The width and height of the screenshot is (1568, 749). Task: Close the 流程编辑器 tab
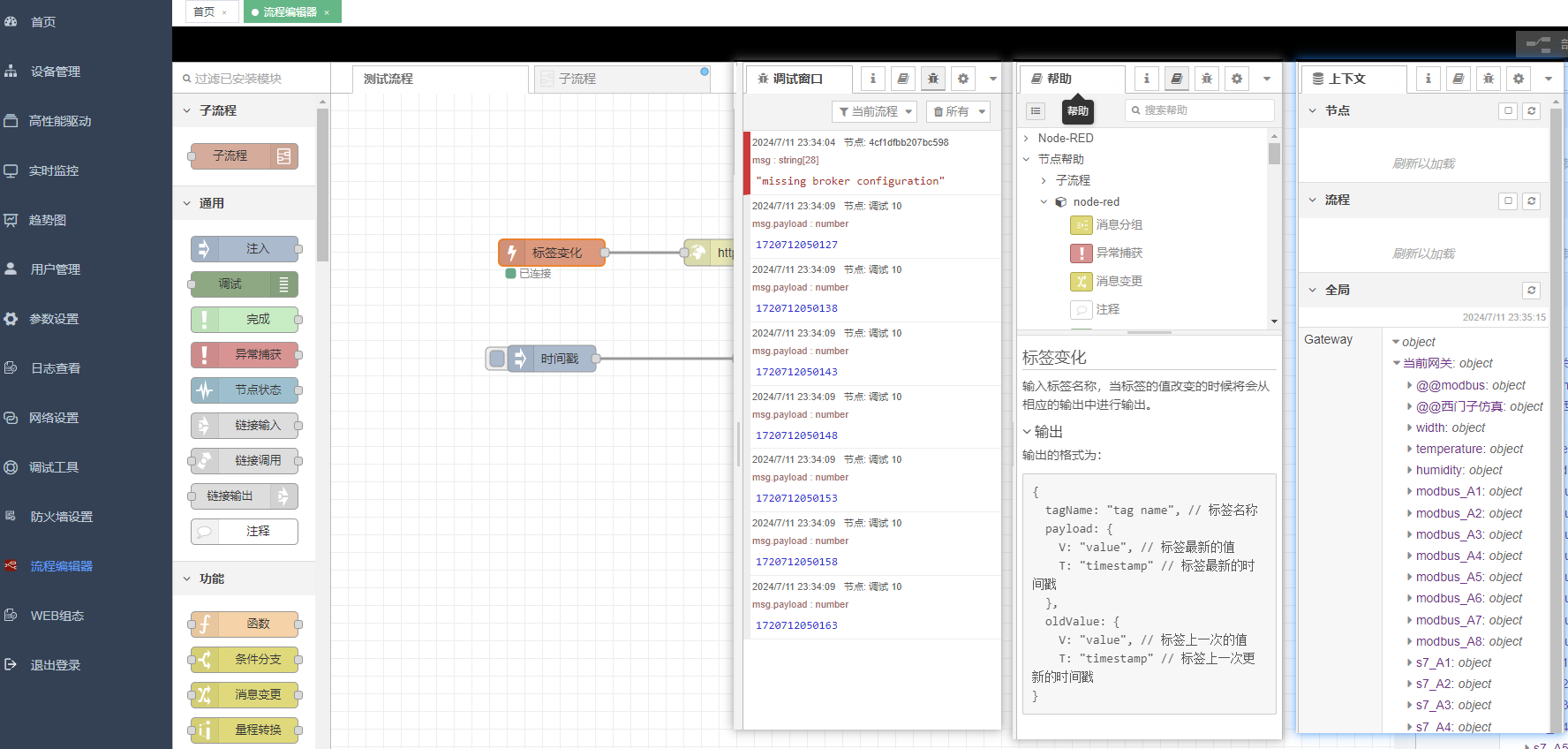[327, 12]
